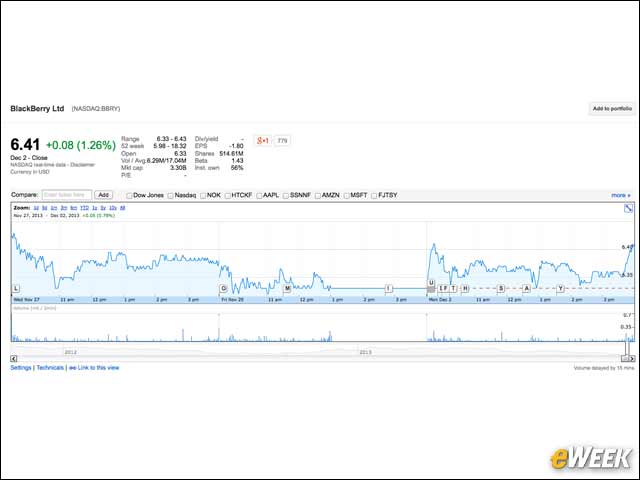640x480 pixels.
Task: Enable the HTCKF comparison checkbox
Action: point(228,196)
